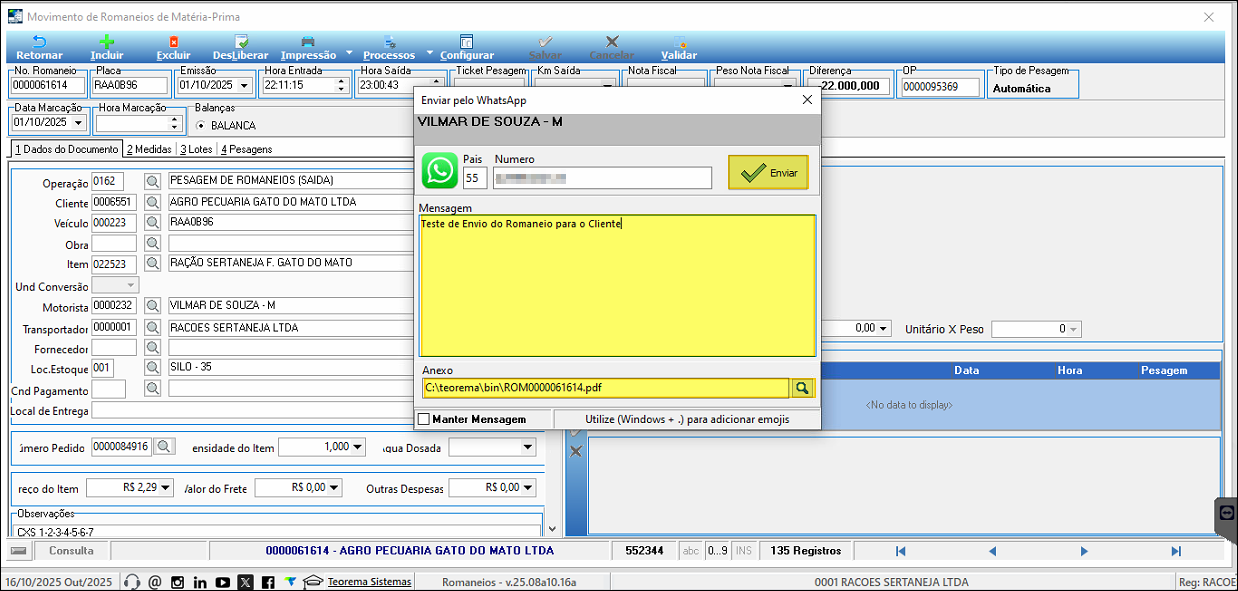Open the LinkedIn icon in status bar
1238x591 pixels.
[200, 582]
